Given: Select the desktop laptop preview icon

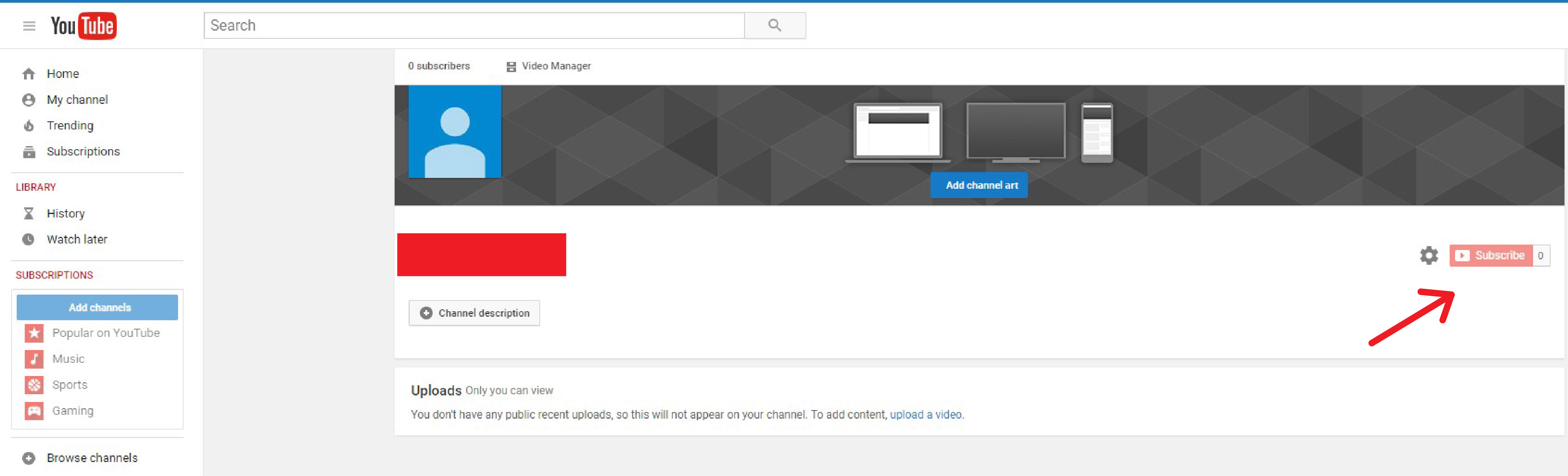Looking at the screenshot, I should pyautogui.click(x=898, y=133).
